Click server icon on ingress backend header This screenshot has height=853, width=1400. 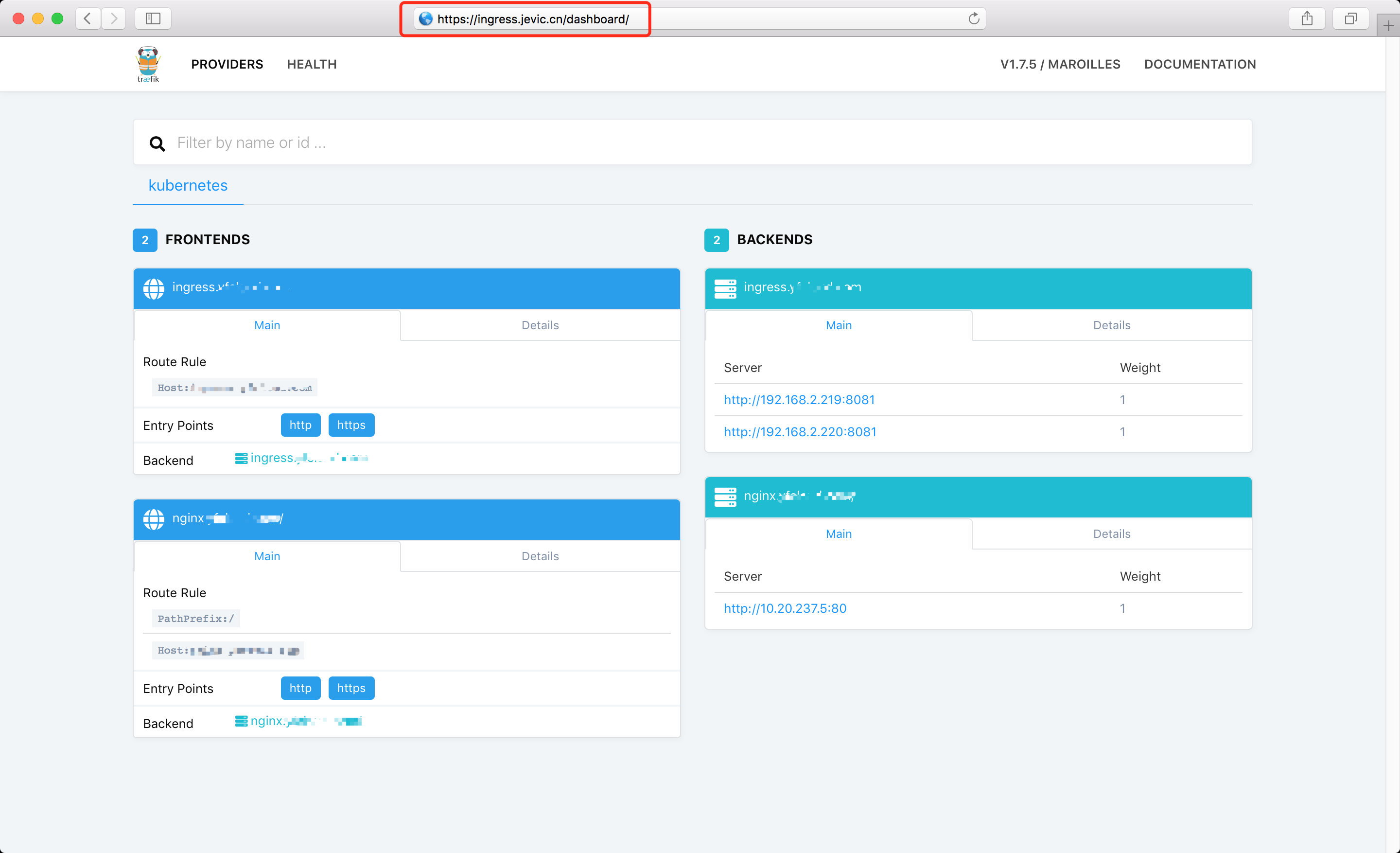click(x=725, y=288)
